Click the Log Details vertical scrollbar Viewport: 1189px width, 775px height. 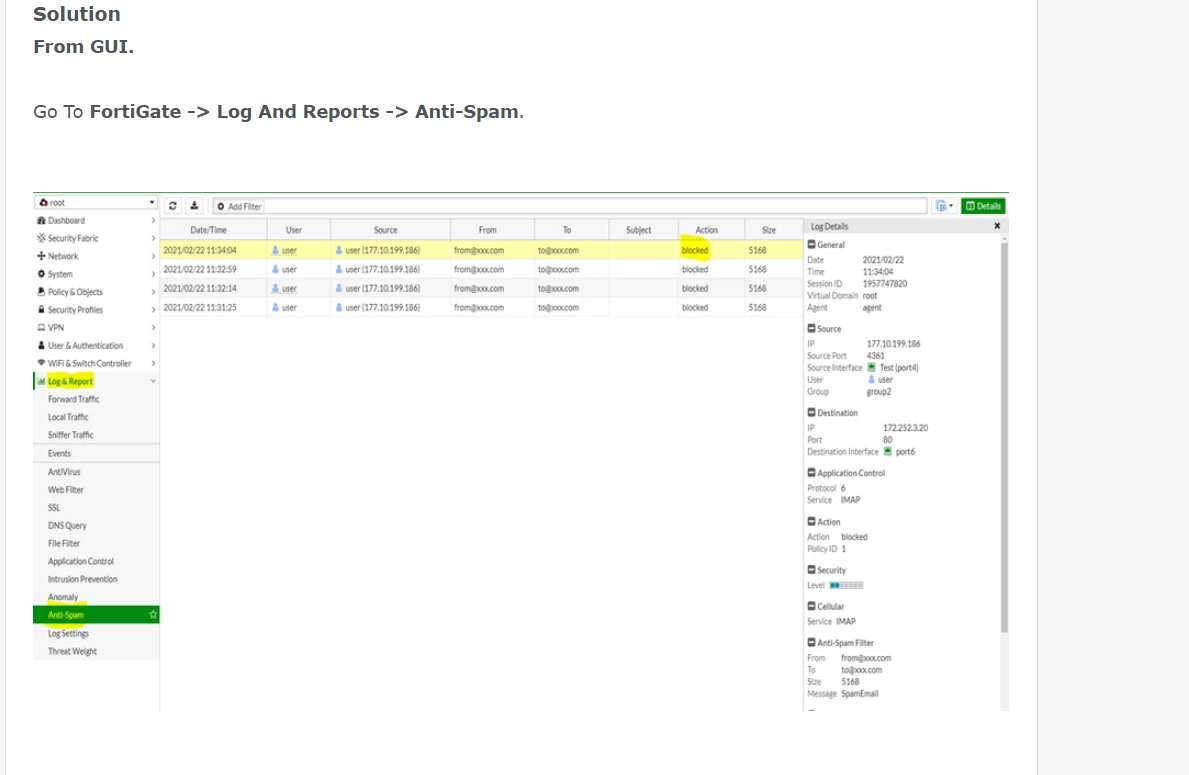[1004, 437]
